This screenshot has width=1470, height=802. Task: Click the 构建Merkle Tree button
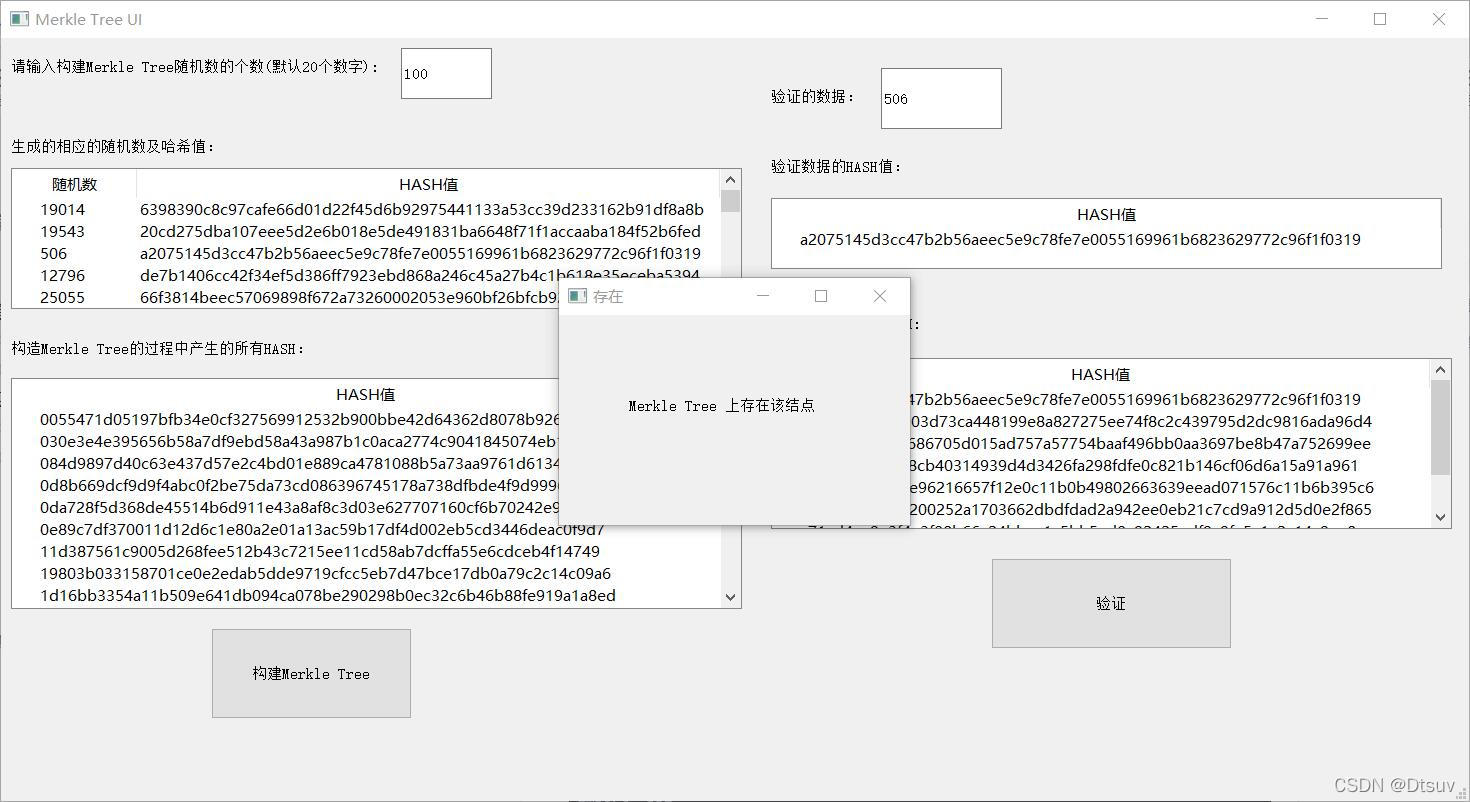(311, 673)
